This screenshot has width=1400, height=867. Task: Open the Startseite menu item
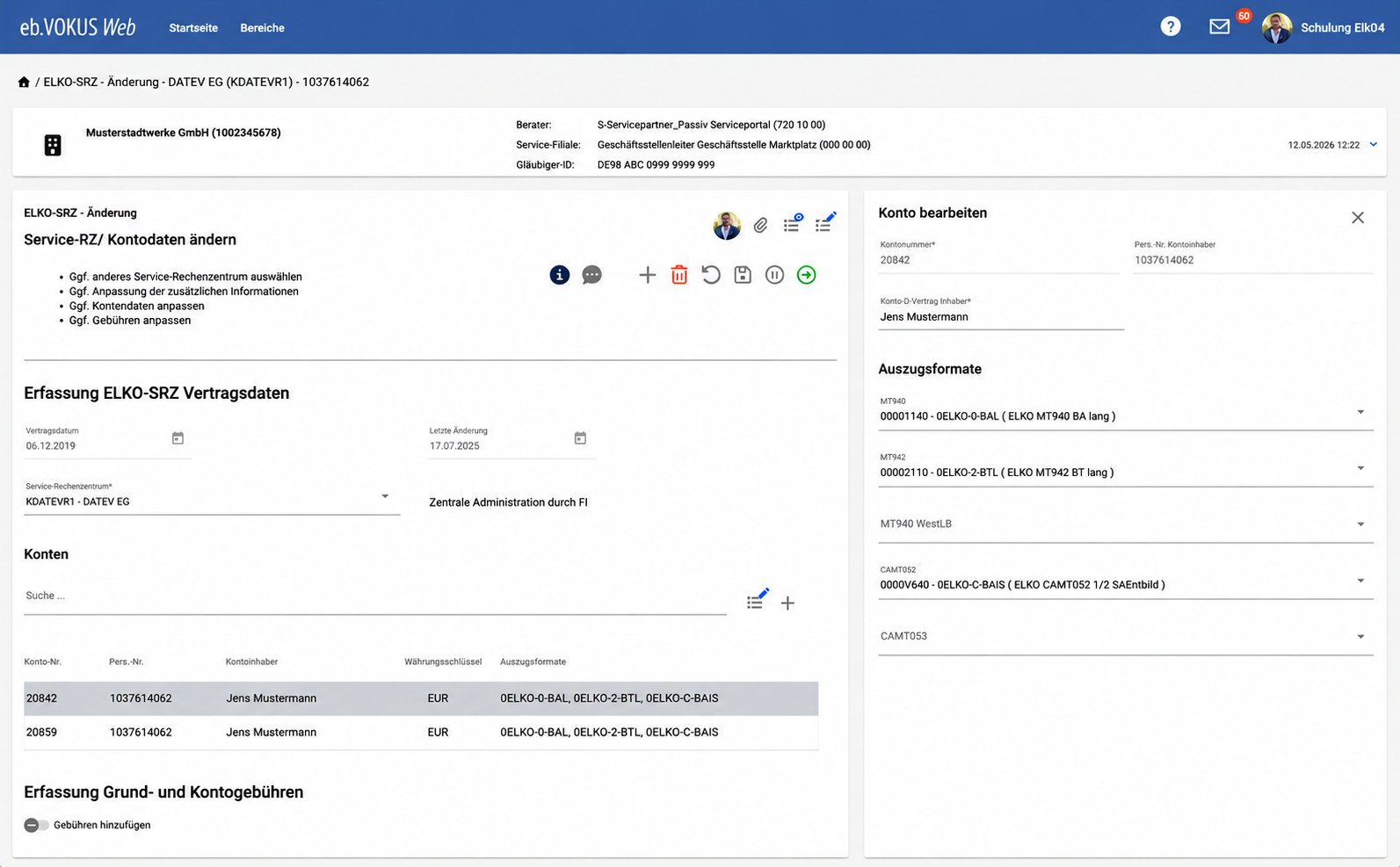coord(193,28)
